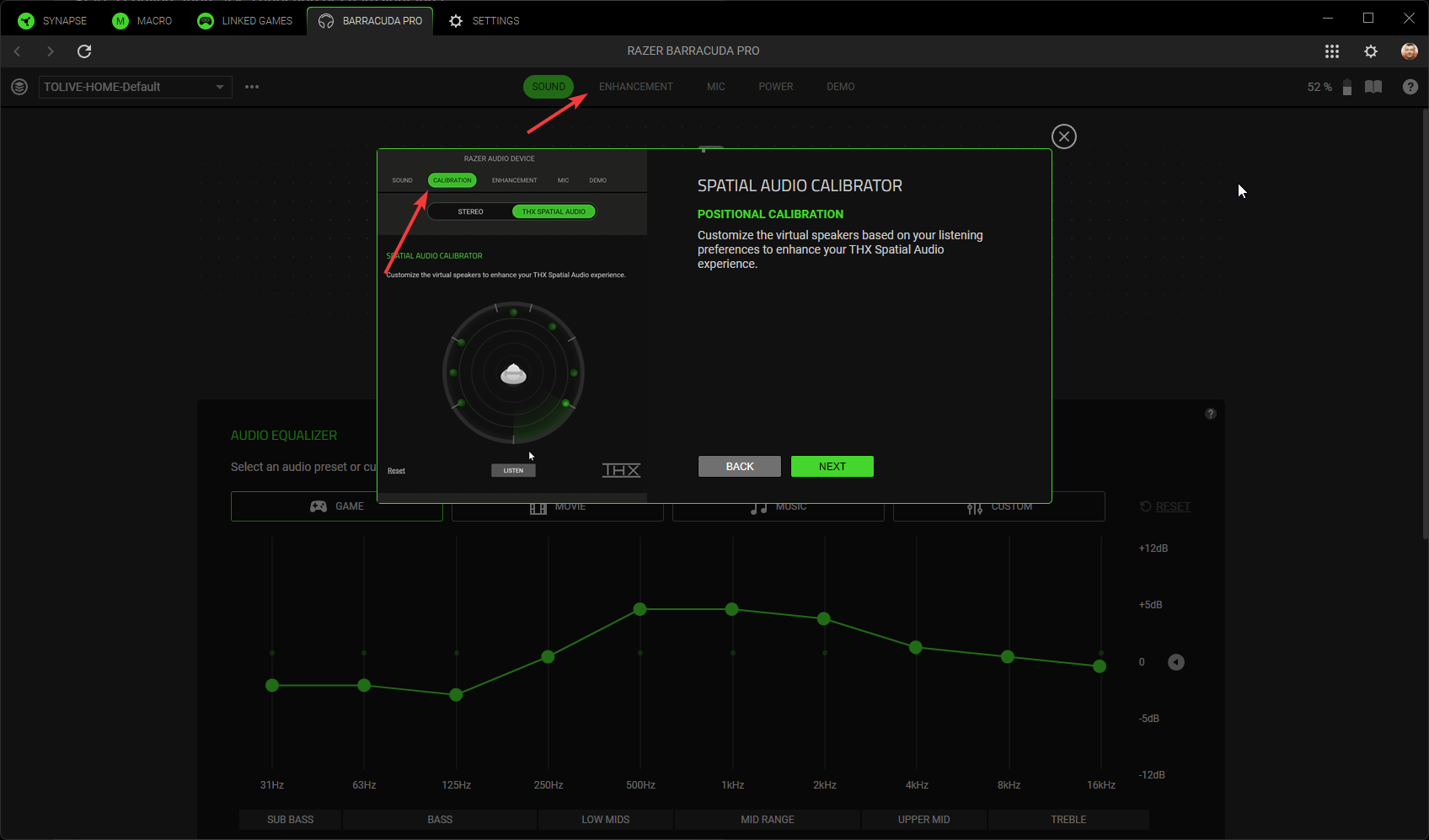The height and width of the screenshot is (840, 1429).
Task: Open settings via top-right gear icon
Action: tap(1371, 51)
